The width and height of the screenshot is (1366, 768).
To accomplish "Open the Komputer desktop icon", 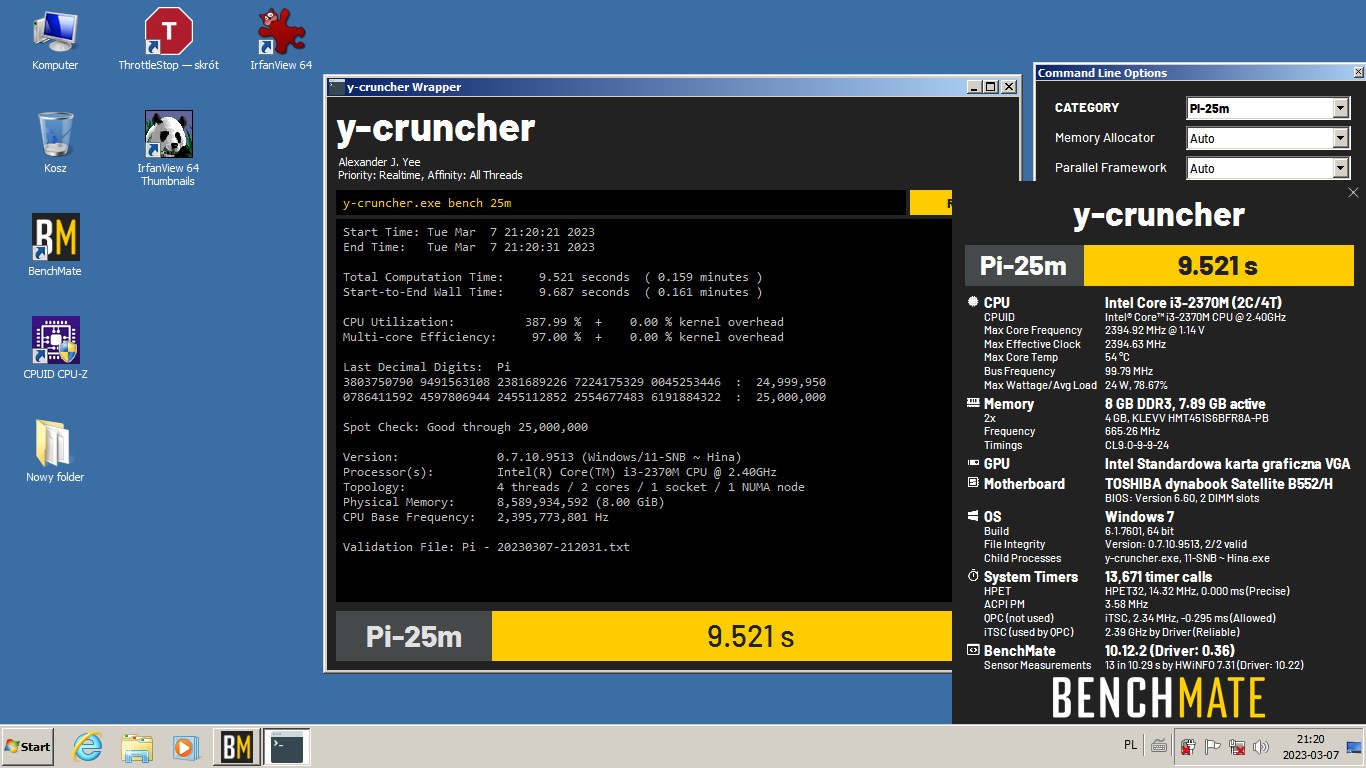I will [x=55, y=40].
